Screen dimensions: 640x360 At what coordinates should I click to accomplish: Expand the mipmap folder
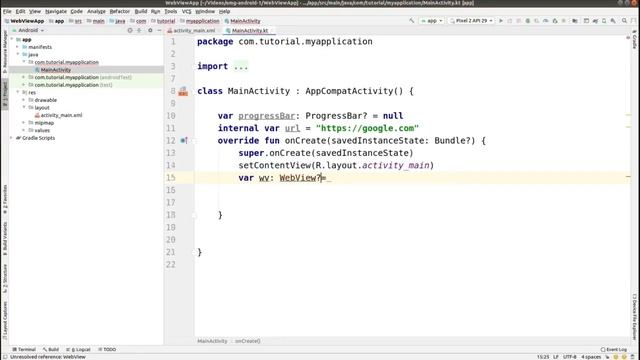[24, 122]
